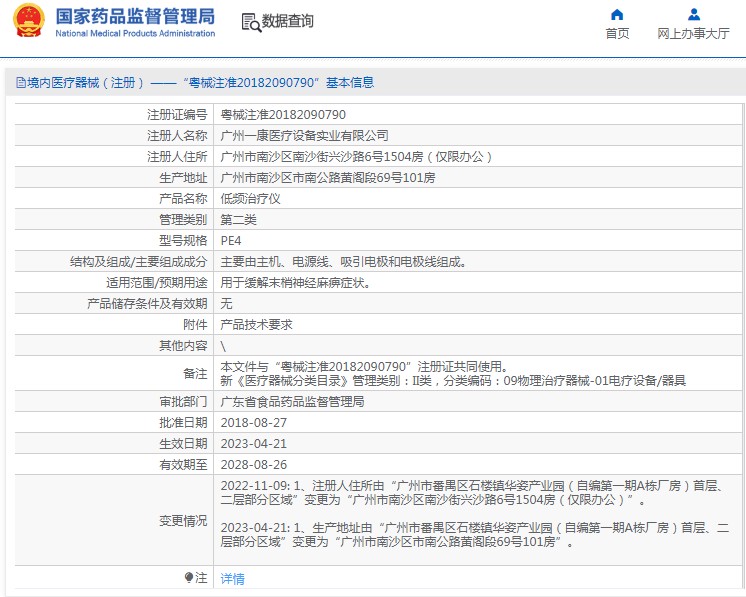The image size is (746, 597).
Task: Click the bulb icon beside 注
Action: click(189, 577)
